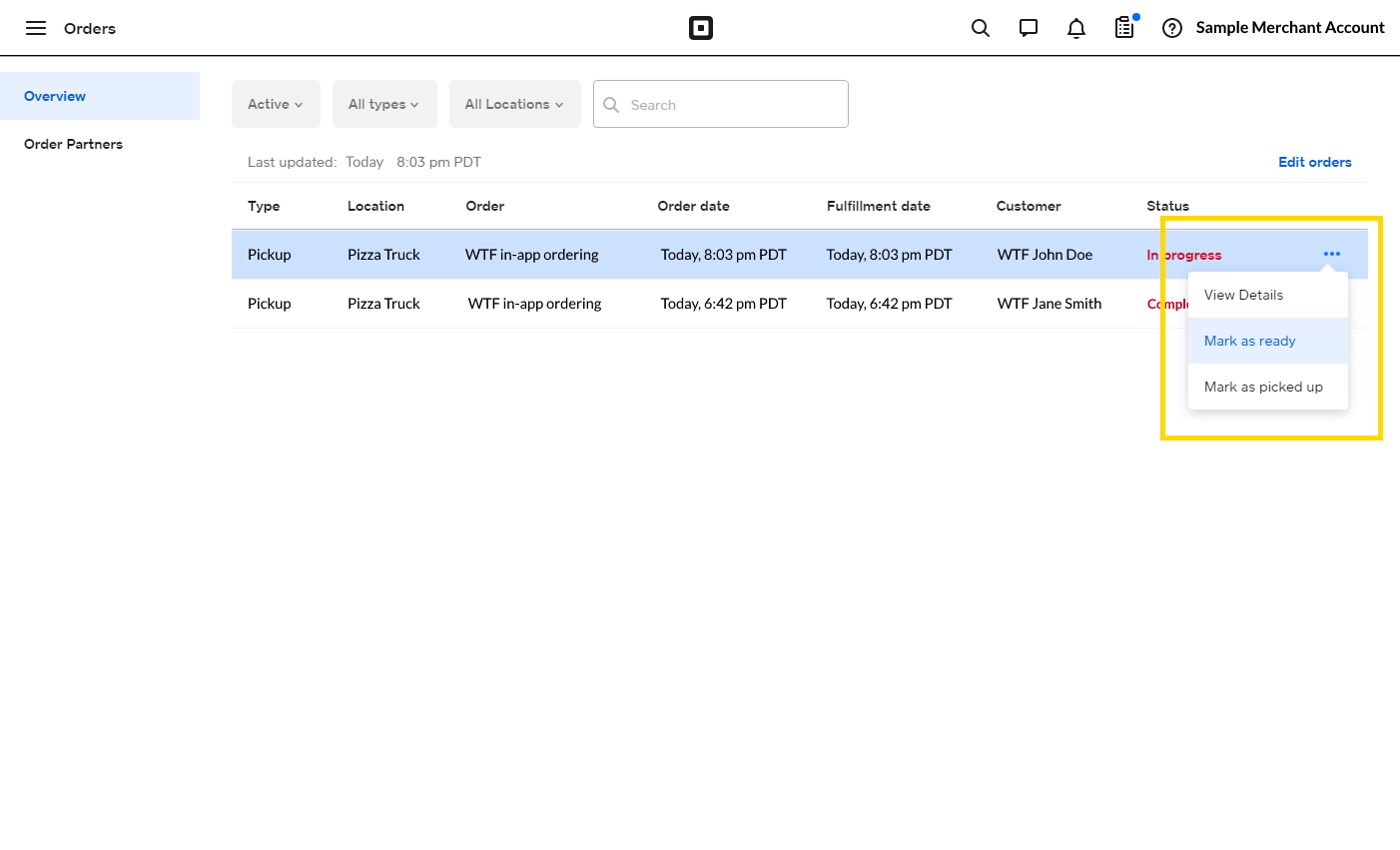Click order date Today, 6:42 pm PDT
This screenshot has width=1400, height=850.
point(723,304)
